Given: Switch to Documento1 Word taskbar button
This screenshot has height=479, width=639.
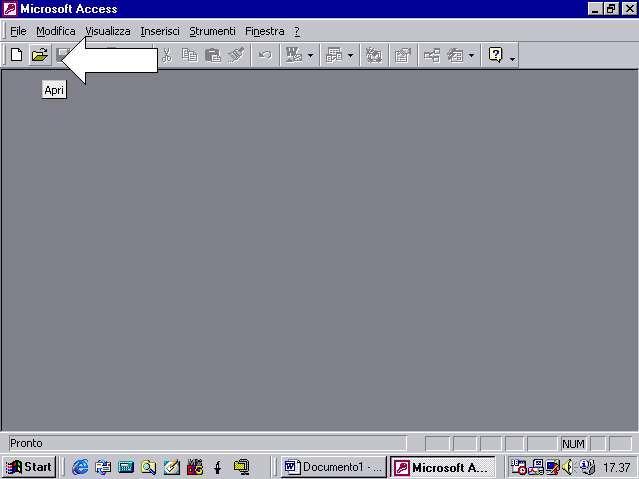Looking at the screenshot, I should click(333, 467).
